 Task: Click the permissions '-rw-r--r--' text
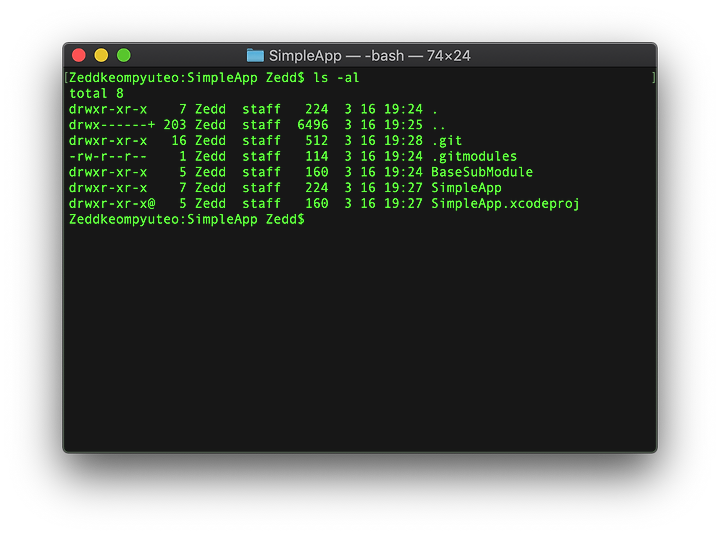tap(108, 156)
